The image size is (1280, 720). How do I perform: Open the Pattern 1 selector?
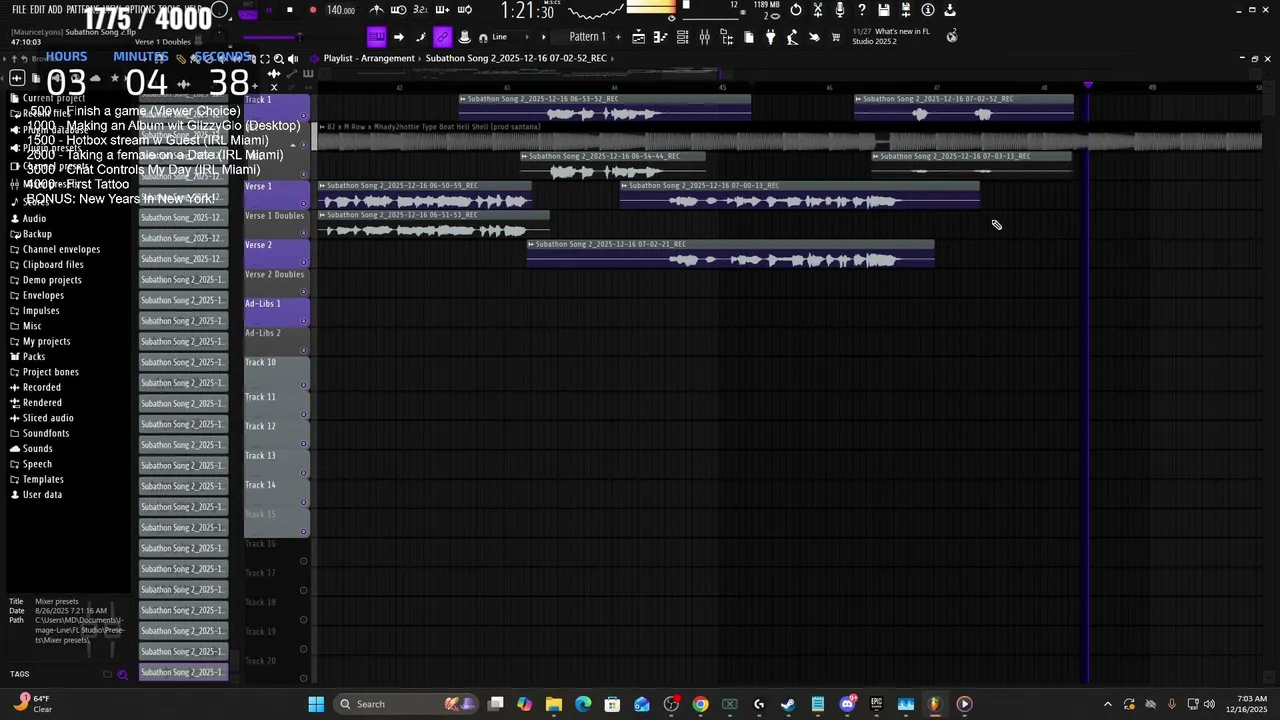click(x=588, y=37)
